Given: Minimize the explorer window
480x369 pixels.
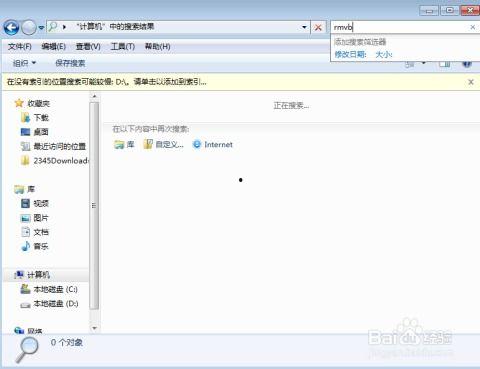Looking at the screenshot, I should 429,10.
